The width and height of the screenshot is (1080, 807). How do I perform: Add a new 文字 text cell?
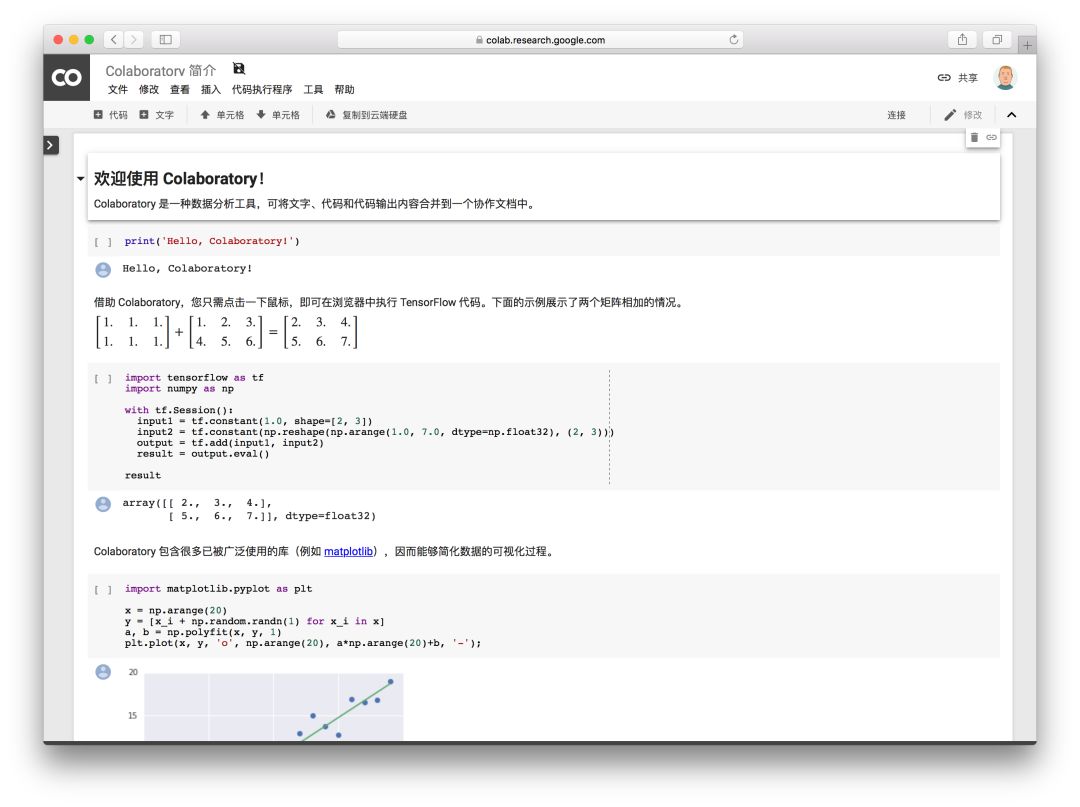[x=157, y=115]
